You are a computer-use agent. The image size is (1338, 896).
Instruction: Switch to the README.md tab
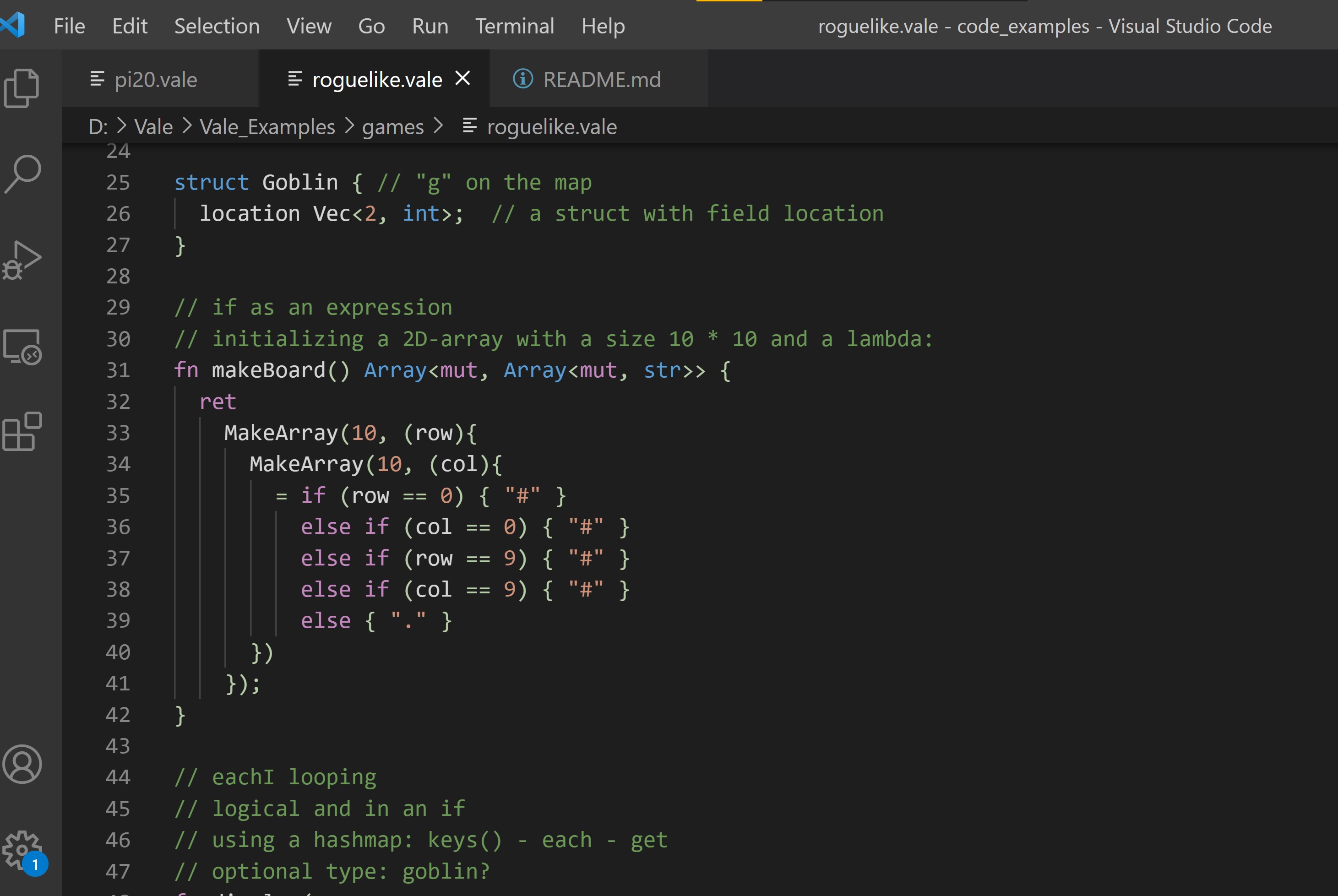pos(601,79)
